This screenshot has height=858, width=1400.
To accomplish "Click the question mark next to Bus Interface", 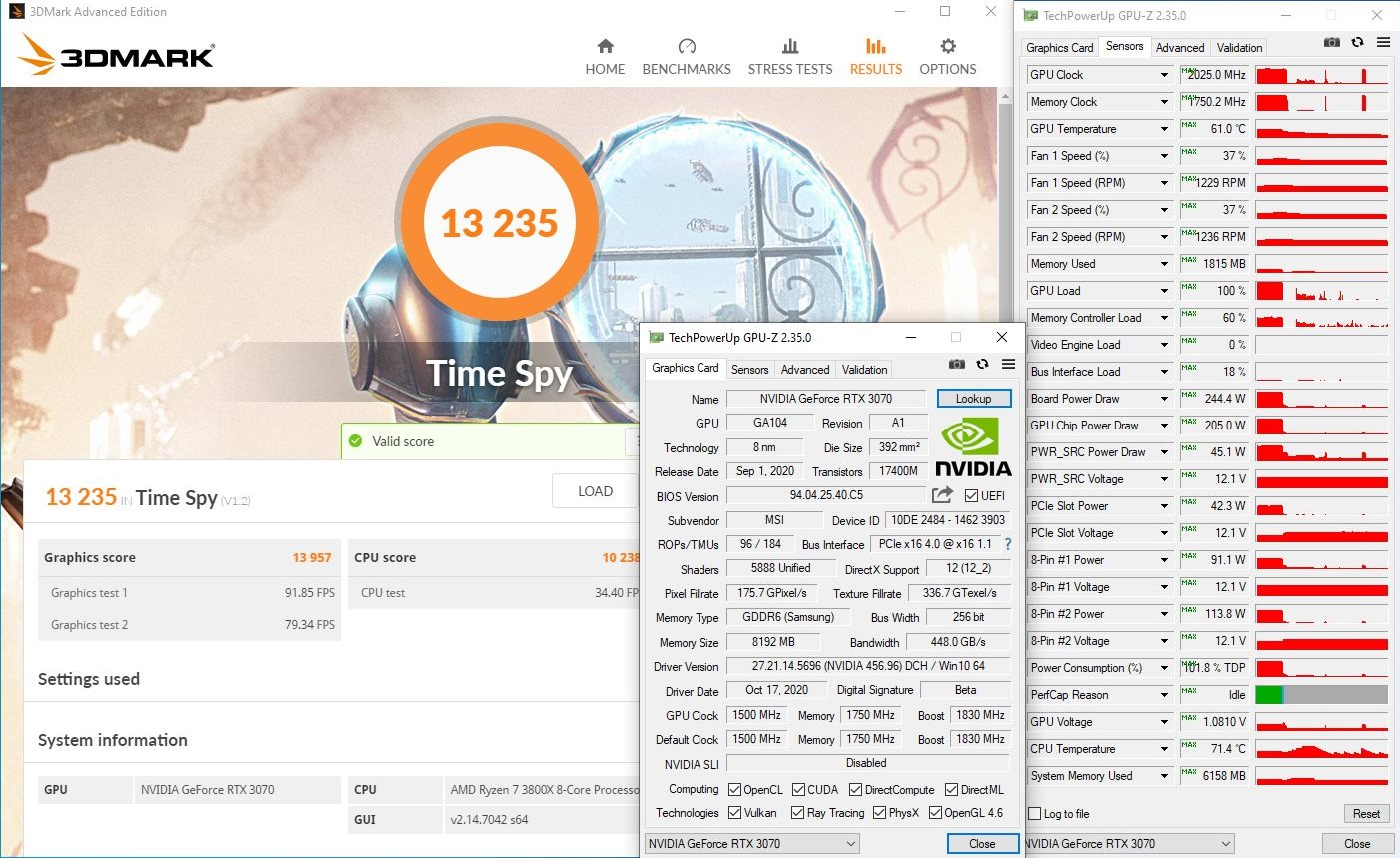I will (x=1008, y=544).
